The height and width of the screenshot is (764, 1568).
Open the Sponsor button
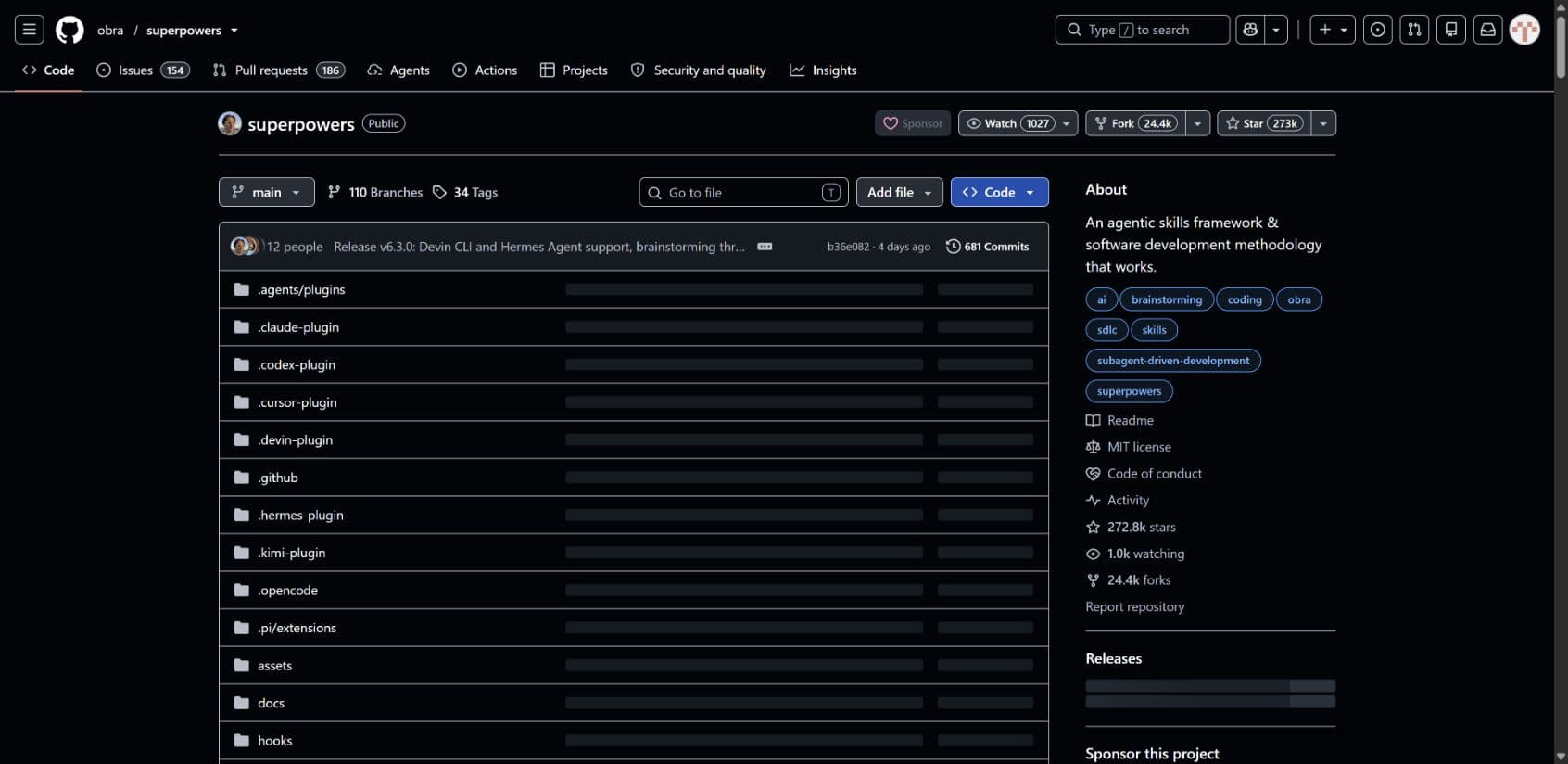(913, 123)
